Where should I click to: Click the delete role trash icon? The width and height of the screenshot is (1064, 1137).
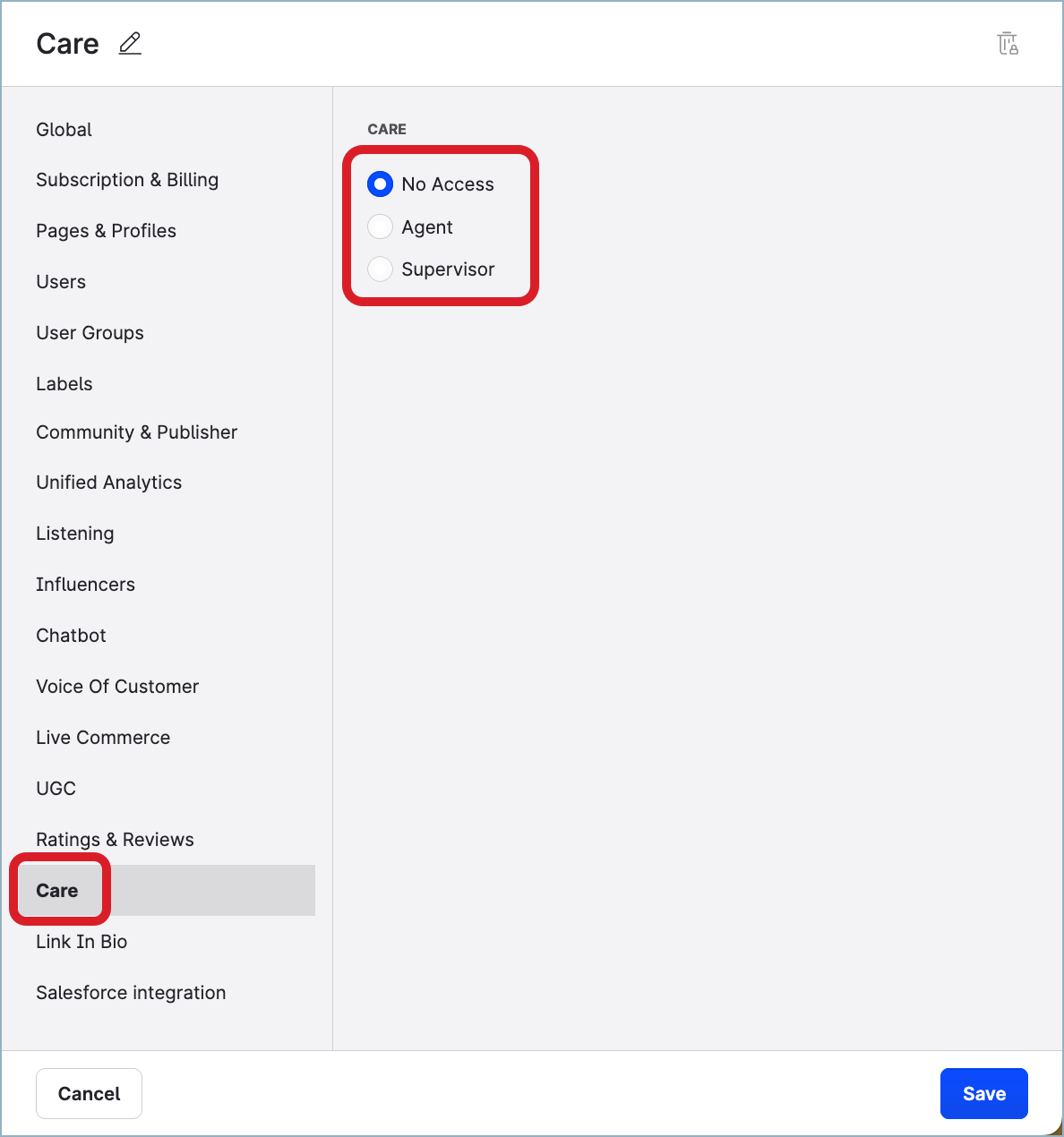pos(1008,43)
